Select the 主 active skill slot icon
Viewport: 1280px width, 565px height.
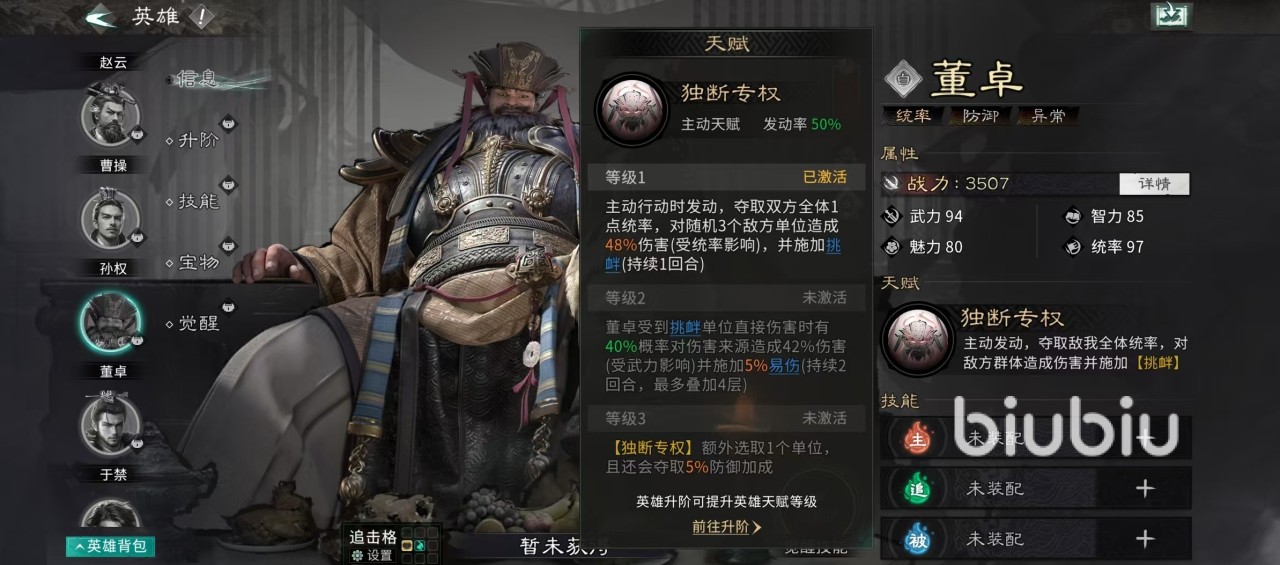(x=916, y=437)
